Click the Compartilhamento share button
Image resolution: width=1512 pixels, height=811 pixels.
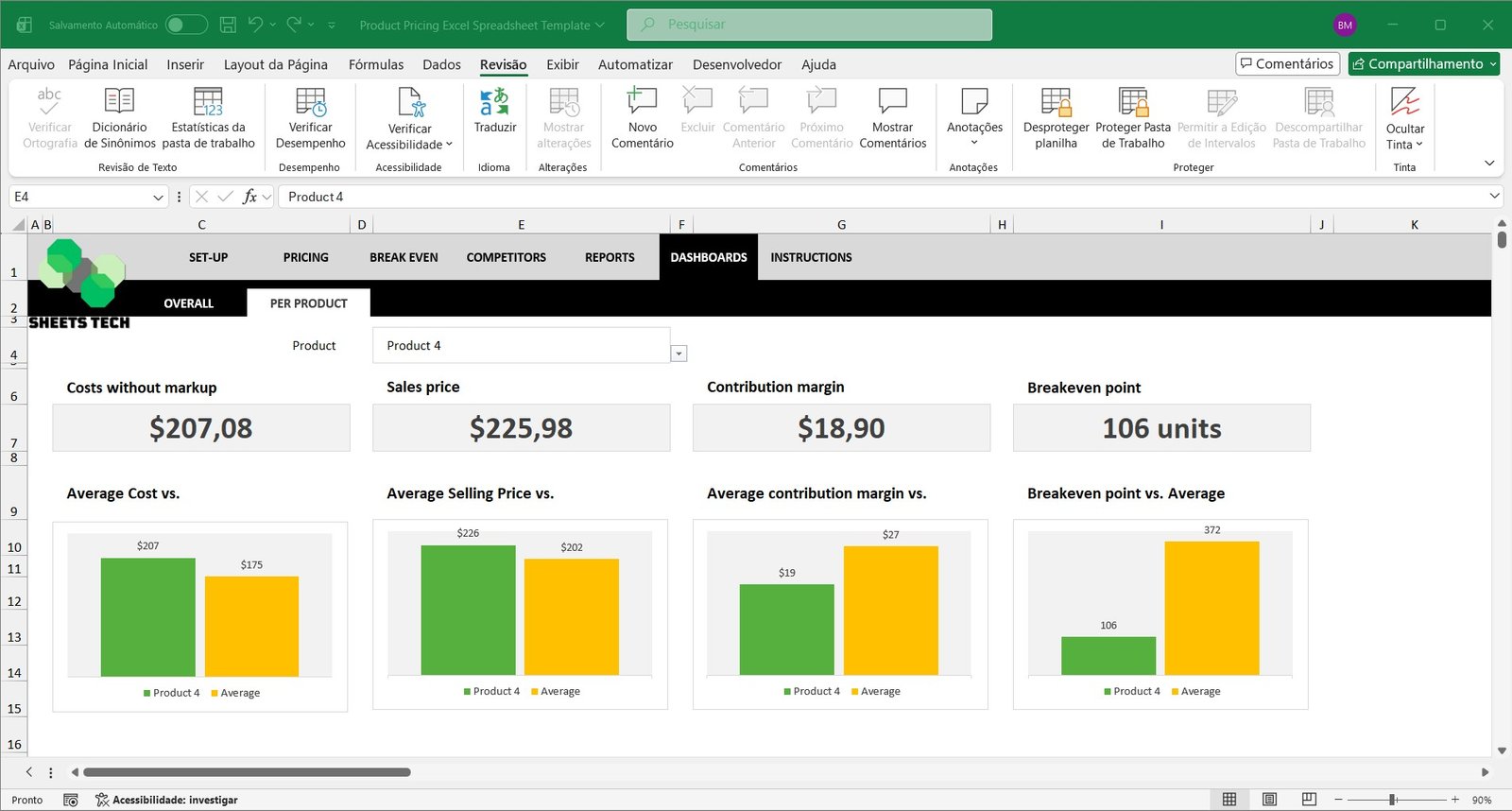pos(1424,63)
